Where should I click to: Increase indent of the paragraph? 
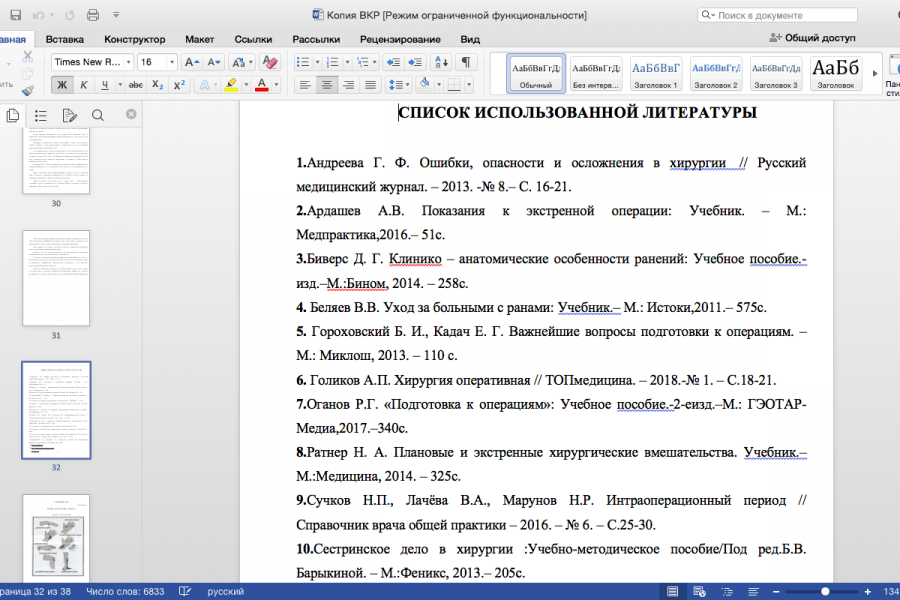pyautogui.click(x=417, y=62)
